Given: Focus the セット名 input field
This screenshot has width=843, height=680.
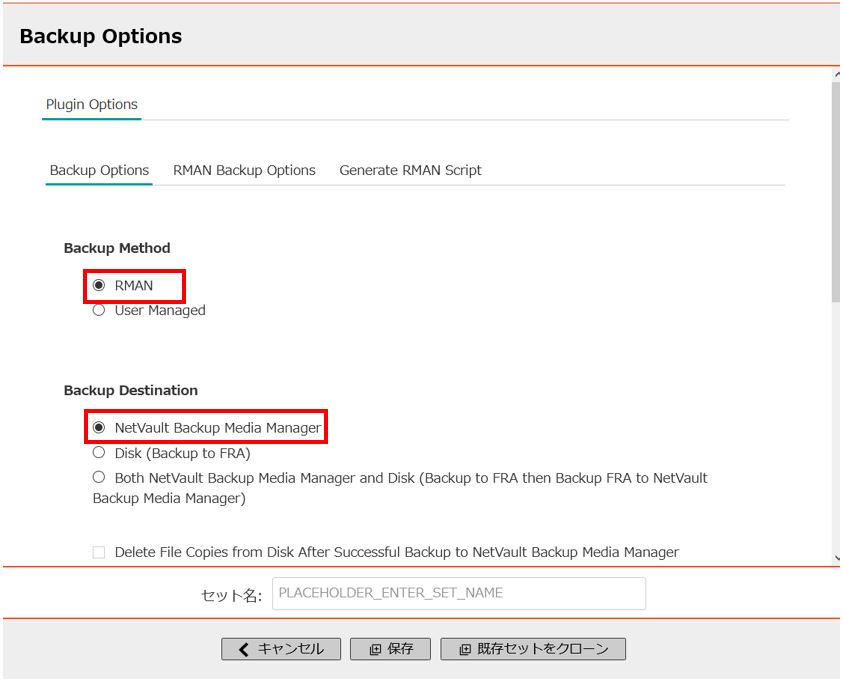Looking at the screenshot, I should tap(459, 593).
